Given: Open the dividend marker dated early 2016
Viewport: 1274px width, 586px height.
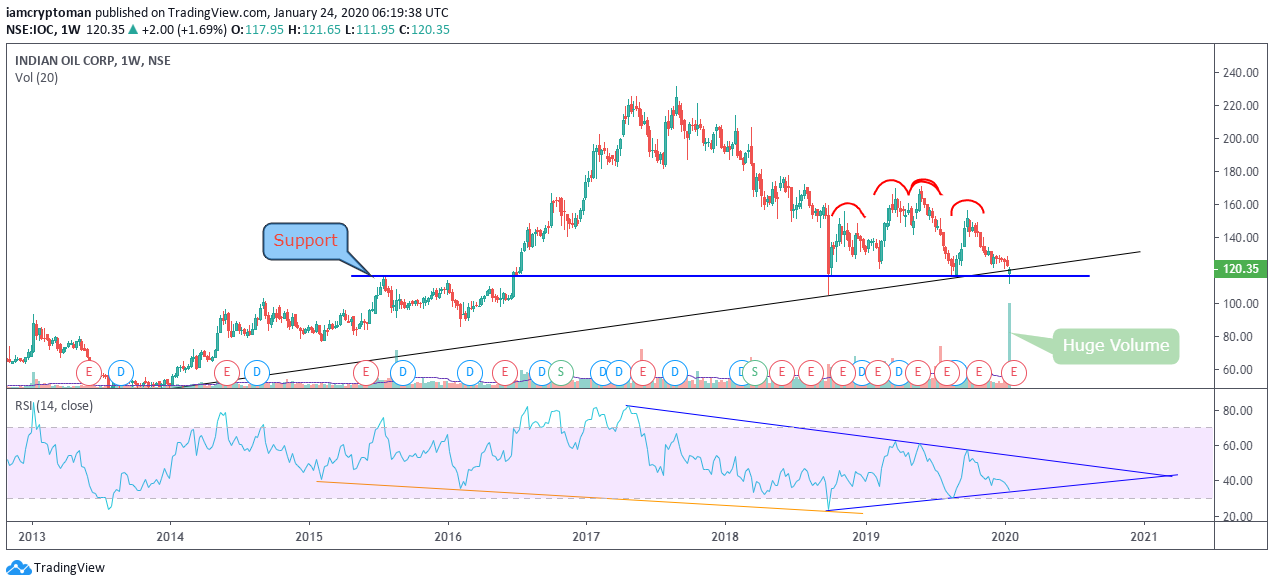Looking at the screenshot, I should tap(470, 373).
